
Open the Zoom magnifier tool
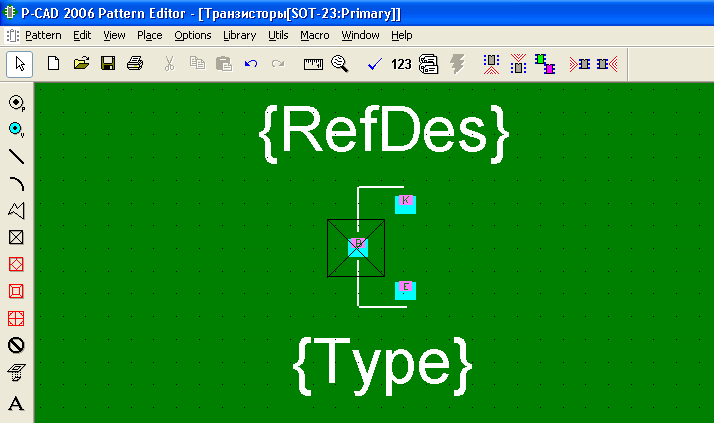click(x=340, y=64)
